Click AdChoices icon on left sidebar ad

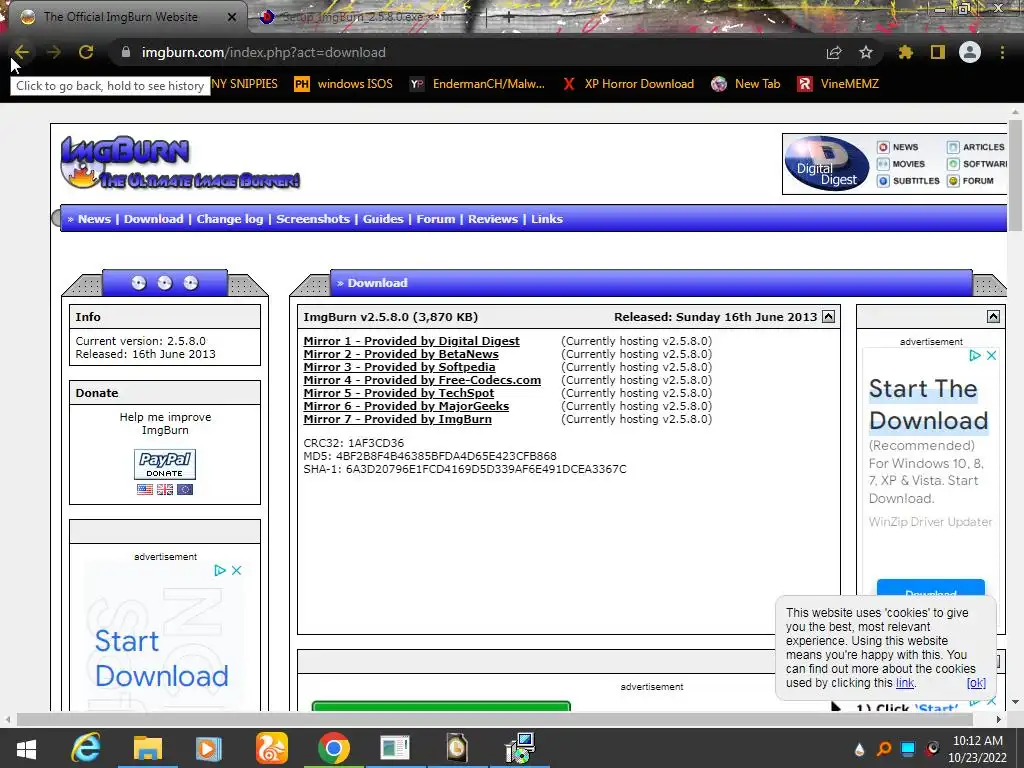(220, 570)
